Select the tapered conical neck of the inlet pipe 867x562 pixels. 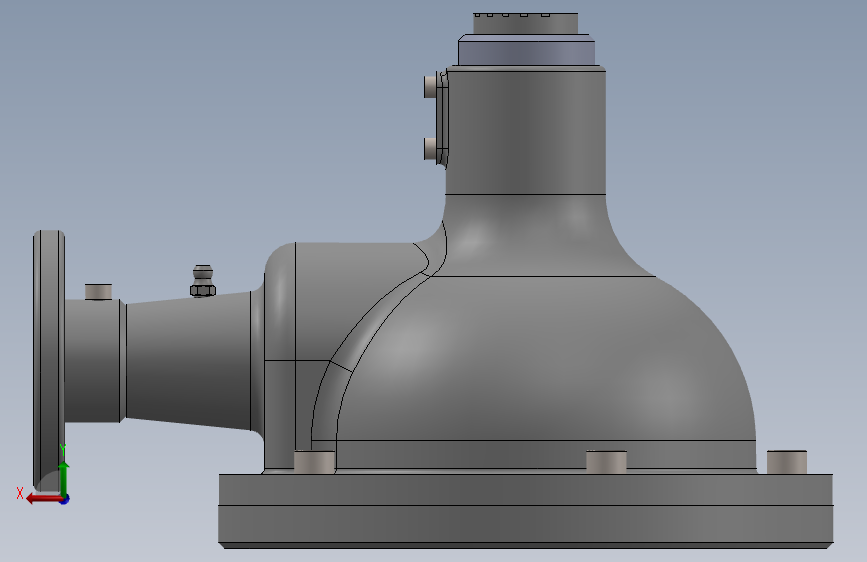click(x=188, y=361)
